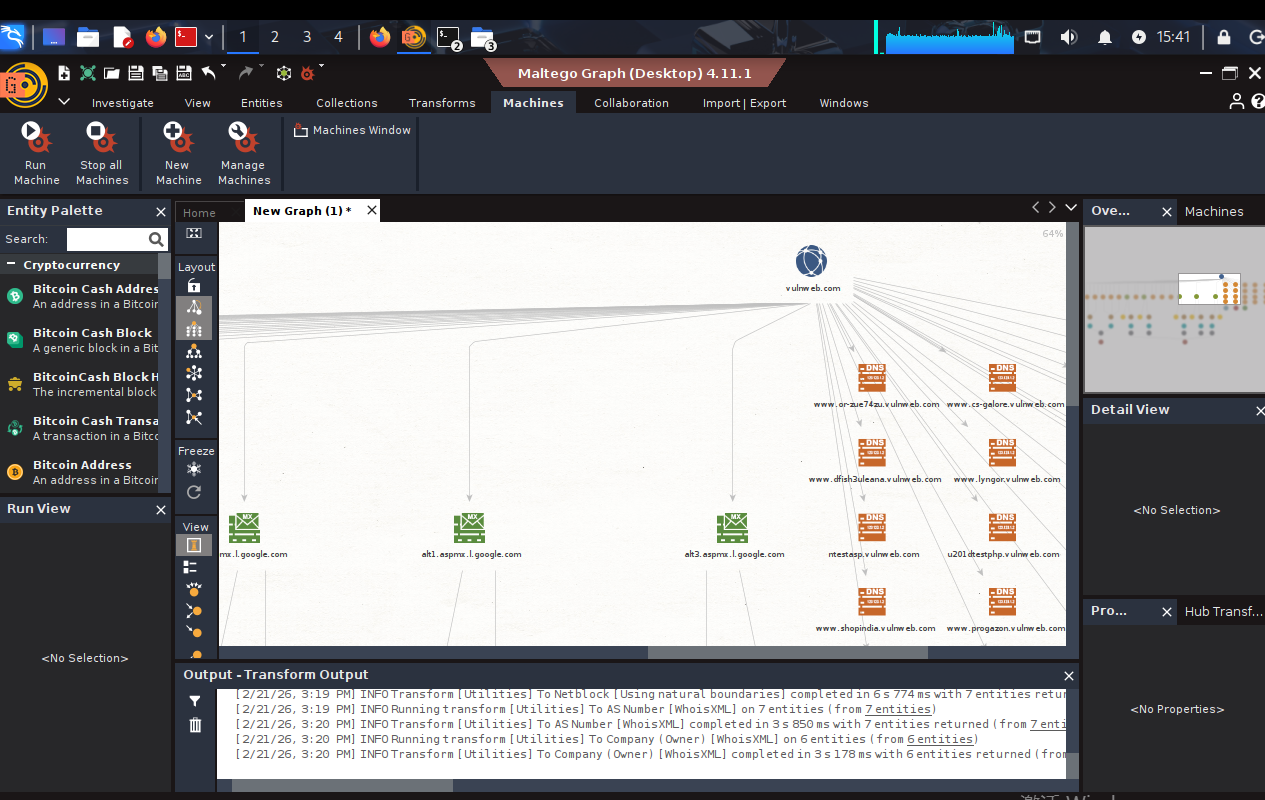This screenshot has height=800, width=1265.
Task: Click zoom-to-fit icon above Layout
Action: pyautogui.click(x=194, y=233)
